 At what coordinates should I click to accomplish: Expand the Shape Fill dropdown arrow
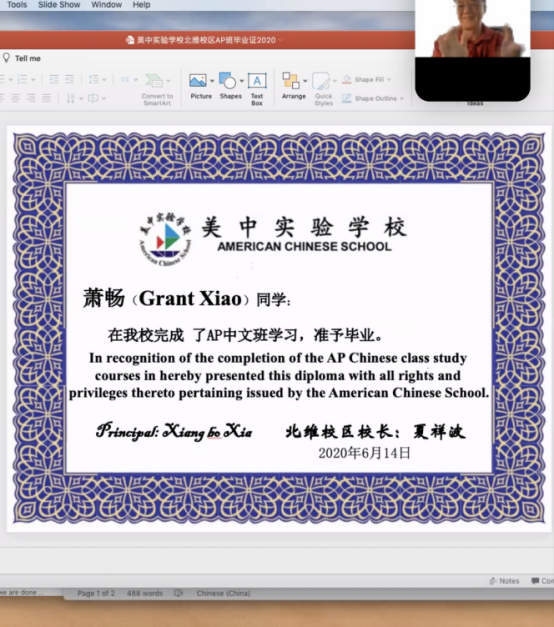389,80
